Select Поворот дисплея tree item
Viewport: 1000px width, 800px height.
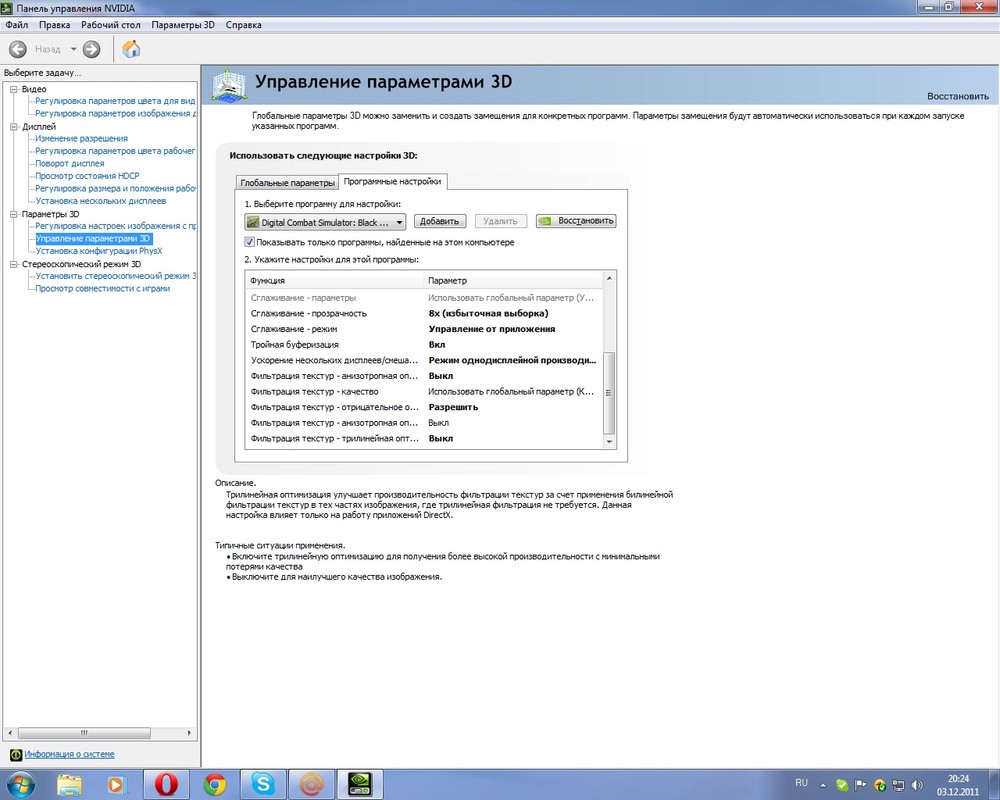coord(70,163)
